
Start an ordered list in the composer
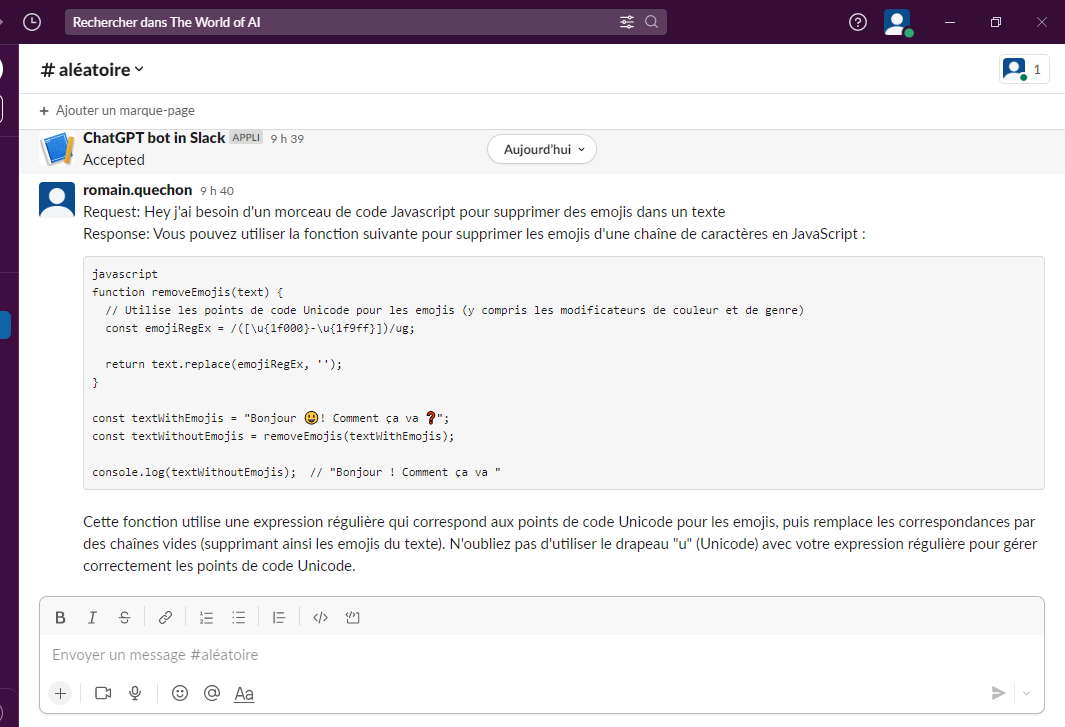(x=207, y=617)
